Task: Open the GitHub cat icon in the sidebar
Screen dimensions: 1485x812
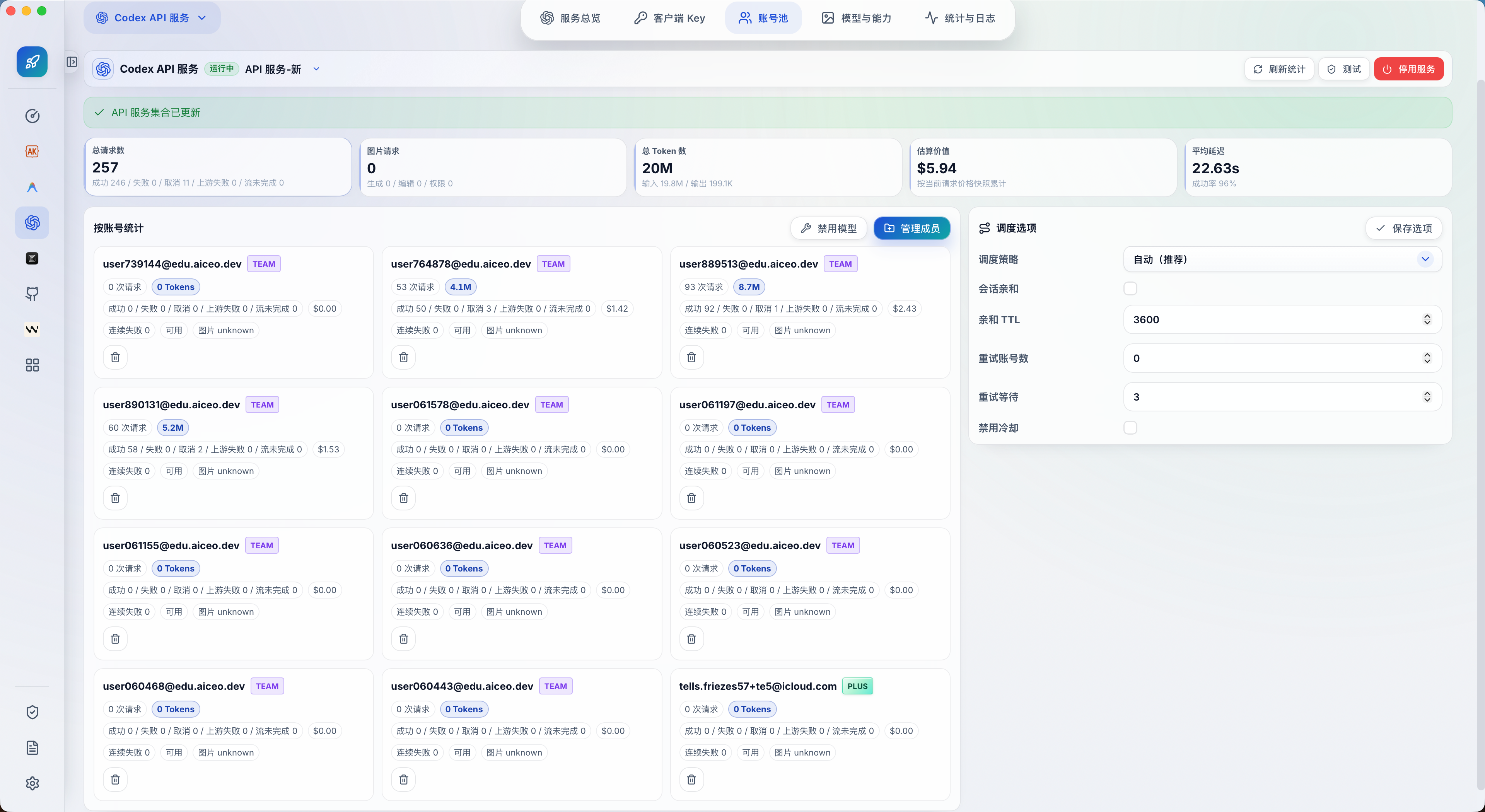Action: coord(32,294)
